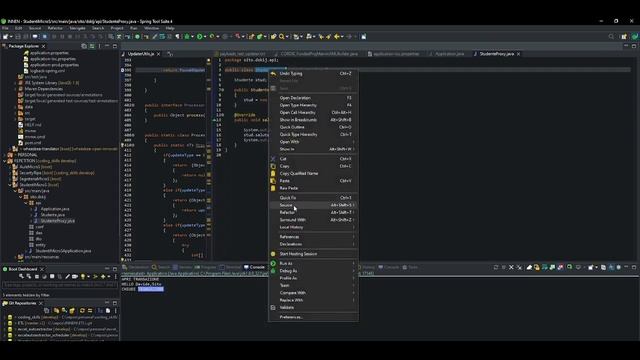Click the toolbar Quick Access search icon
This screenshot has height=360, width=640.
pos(611,37)
